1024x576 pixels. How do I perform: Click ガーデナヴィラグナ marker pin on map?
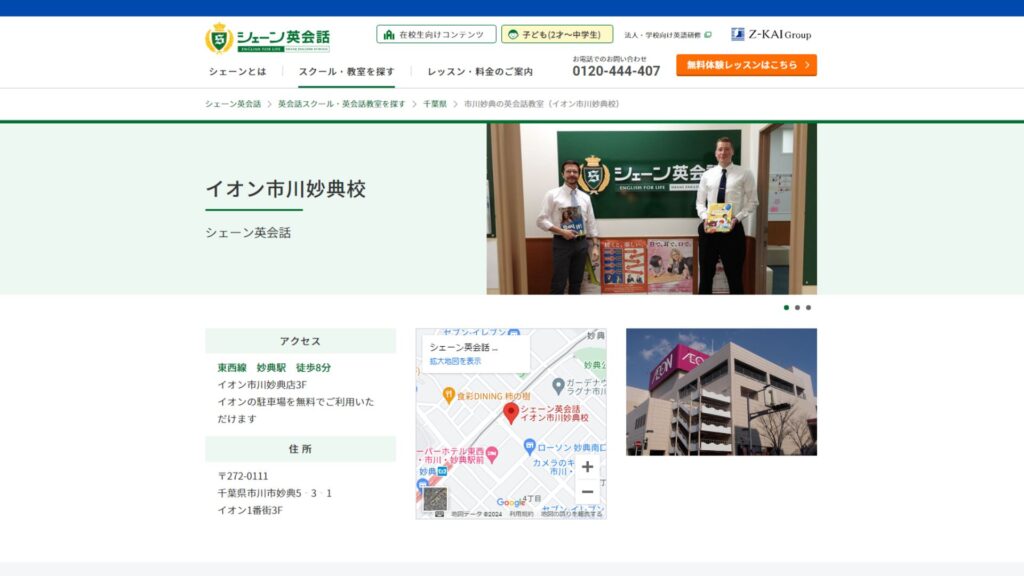click(558, 386)
